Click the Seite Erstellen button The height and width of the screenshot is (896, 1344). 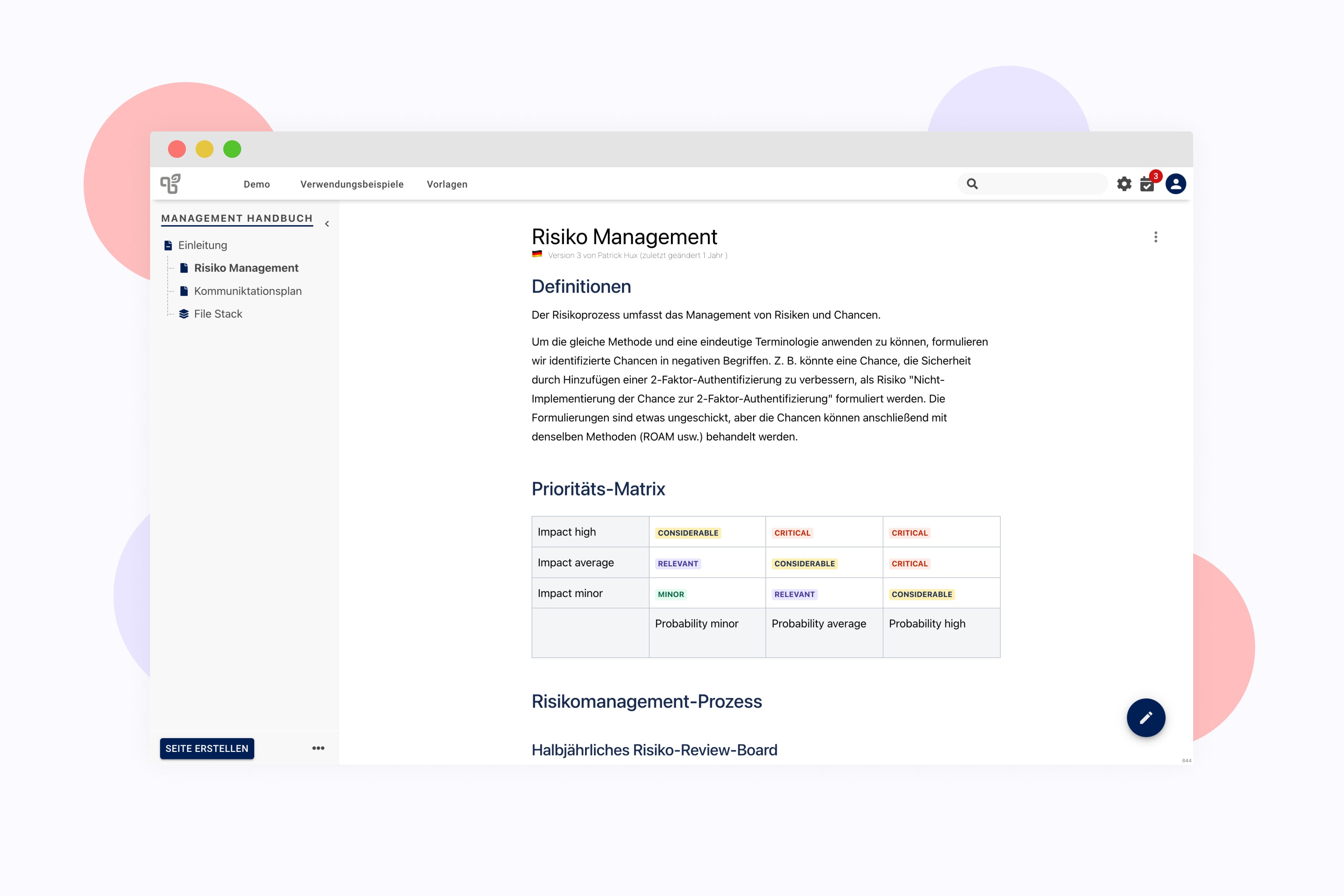[x=207, y=749]
